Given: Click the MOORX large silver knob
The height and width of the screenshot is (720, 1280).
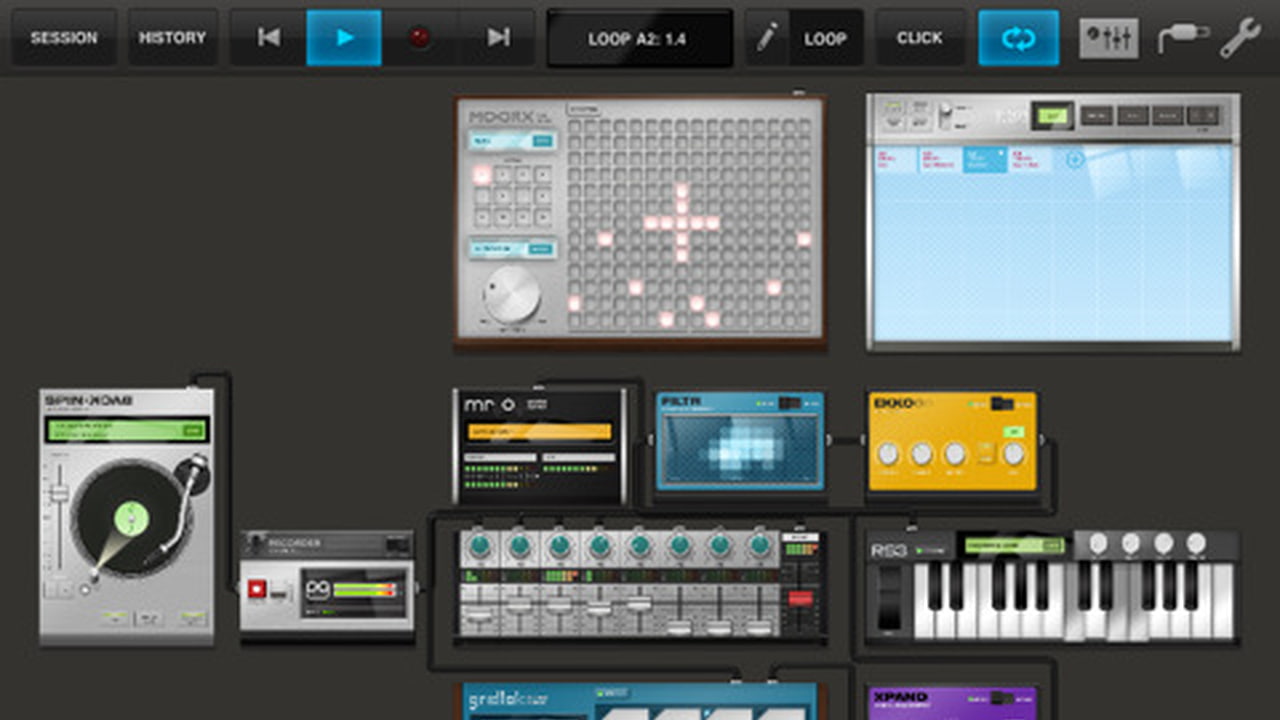Looking at the screenshot, I should click(512, 294).
